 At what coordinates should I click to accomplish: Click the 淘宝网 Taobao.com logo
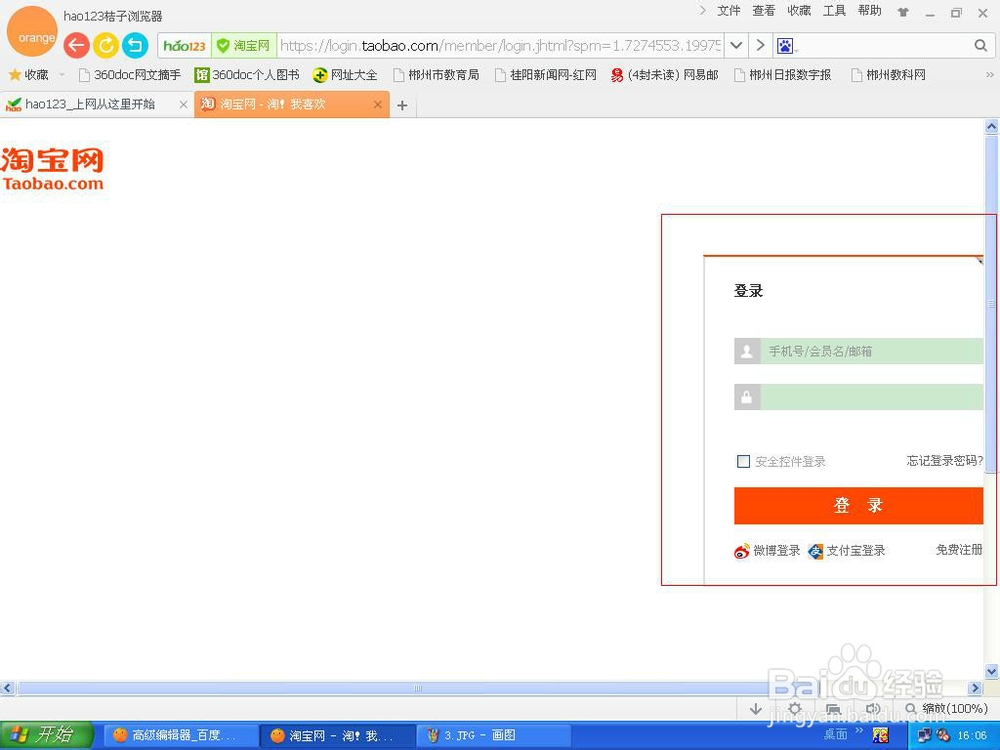(x=52, y=170)
